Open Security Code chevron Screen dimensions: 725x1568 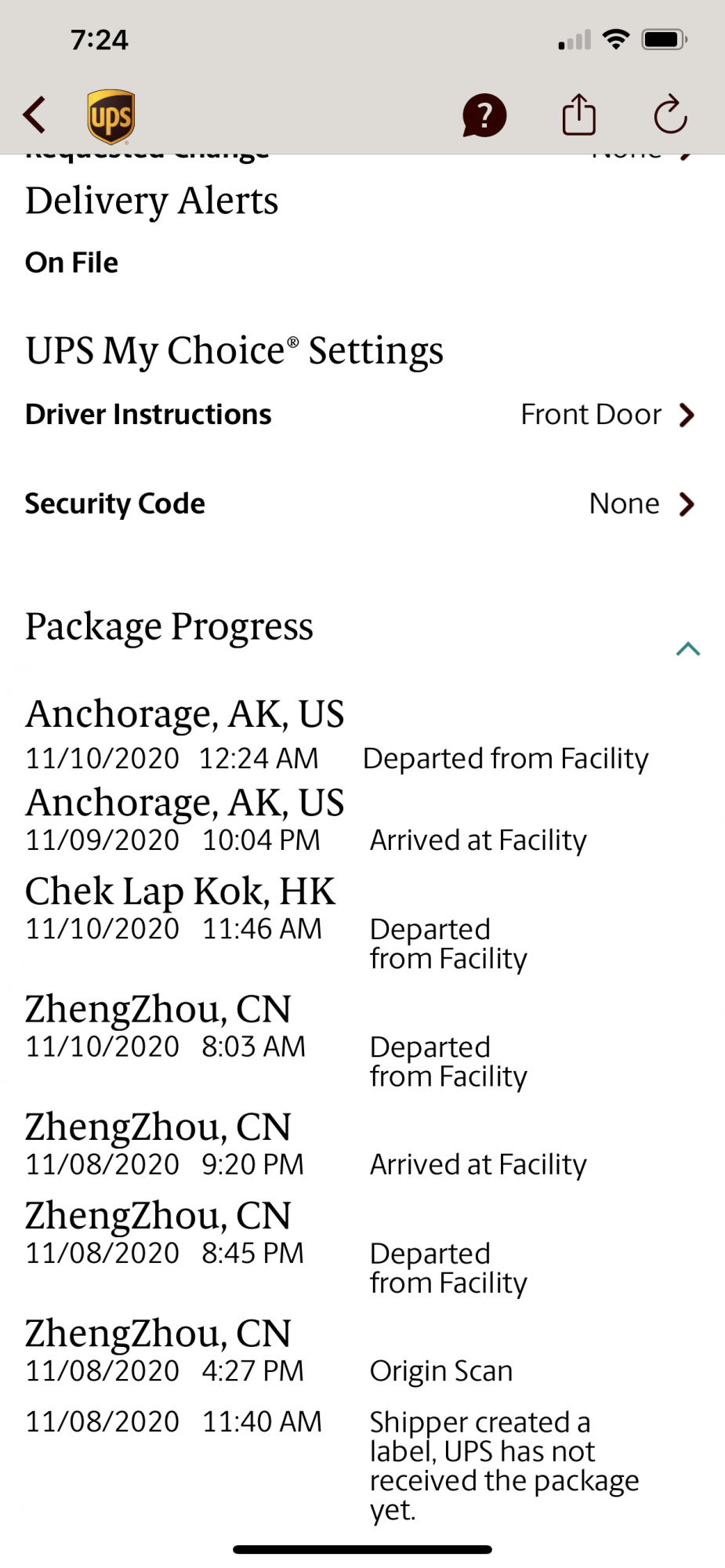pyautogui.click(x=687, y=504)
